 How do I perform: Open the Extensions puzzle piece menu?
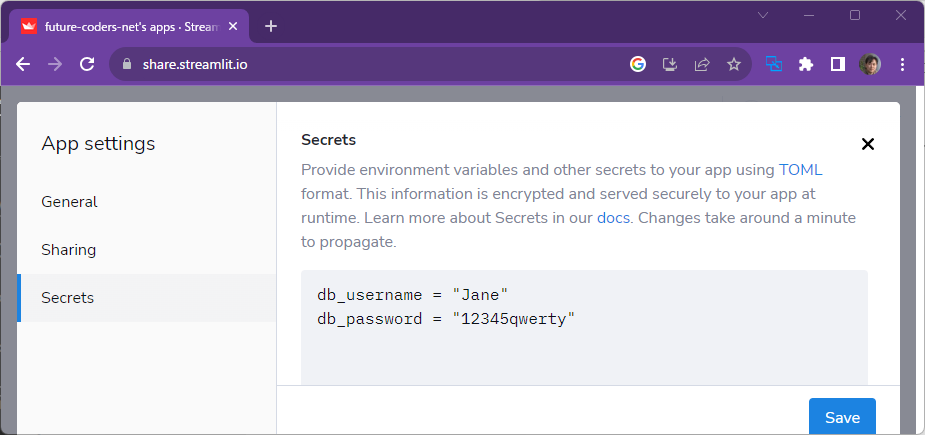pos(806,64)
